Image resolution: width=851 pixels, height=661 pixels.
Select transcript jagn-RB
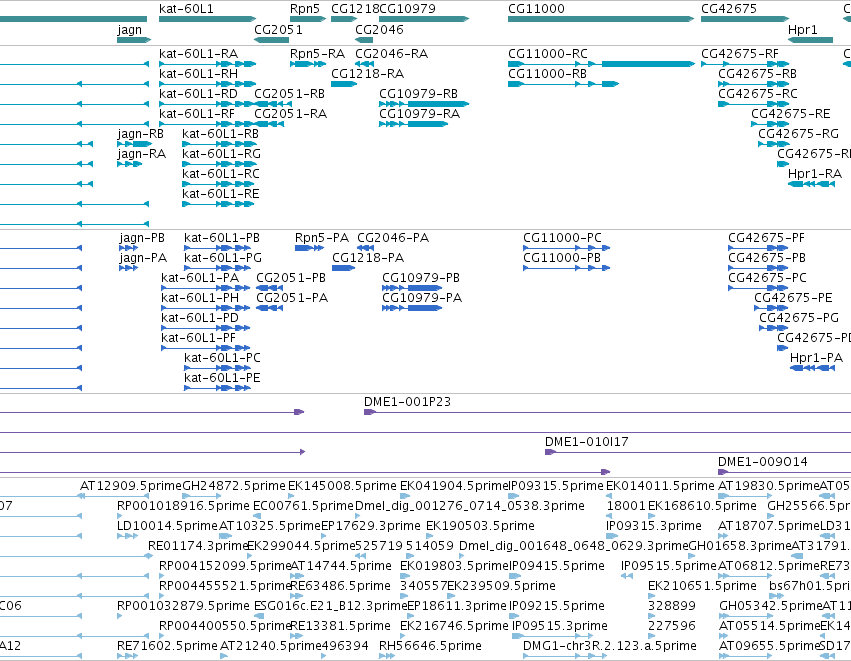click(141, 134)
